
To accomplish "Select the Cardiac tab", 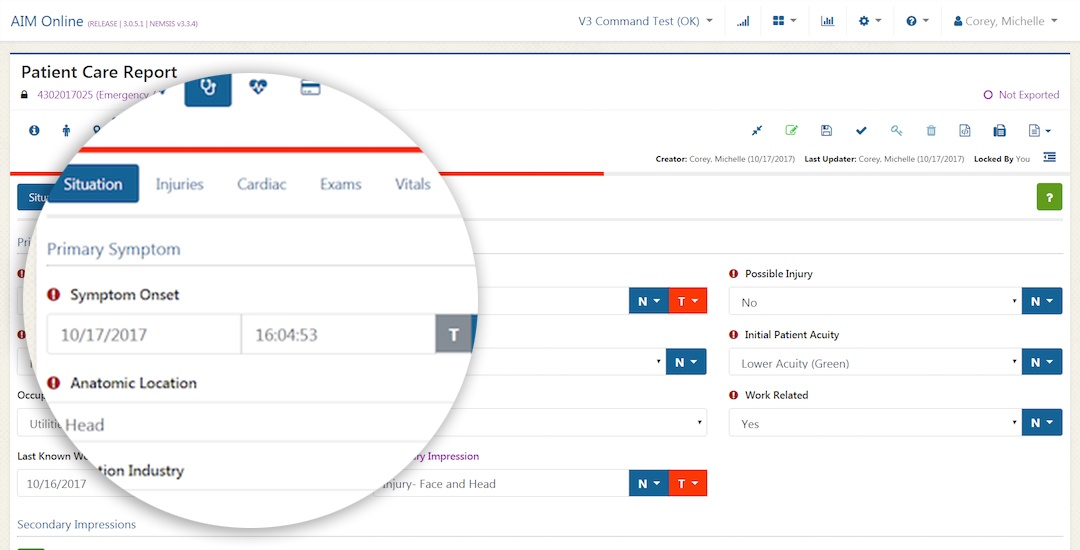I will pyautogui.click(x=262, y=184).
